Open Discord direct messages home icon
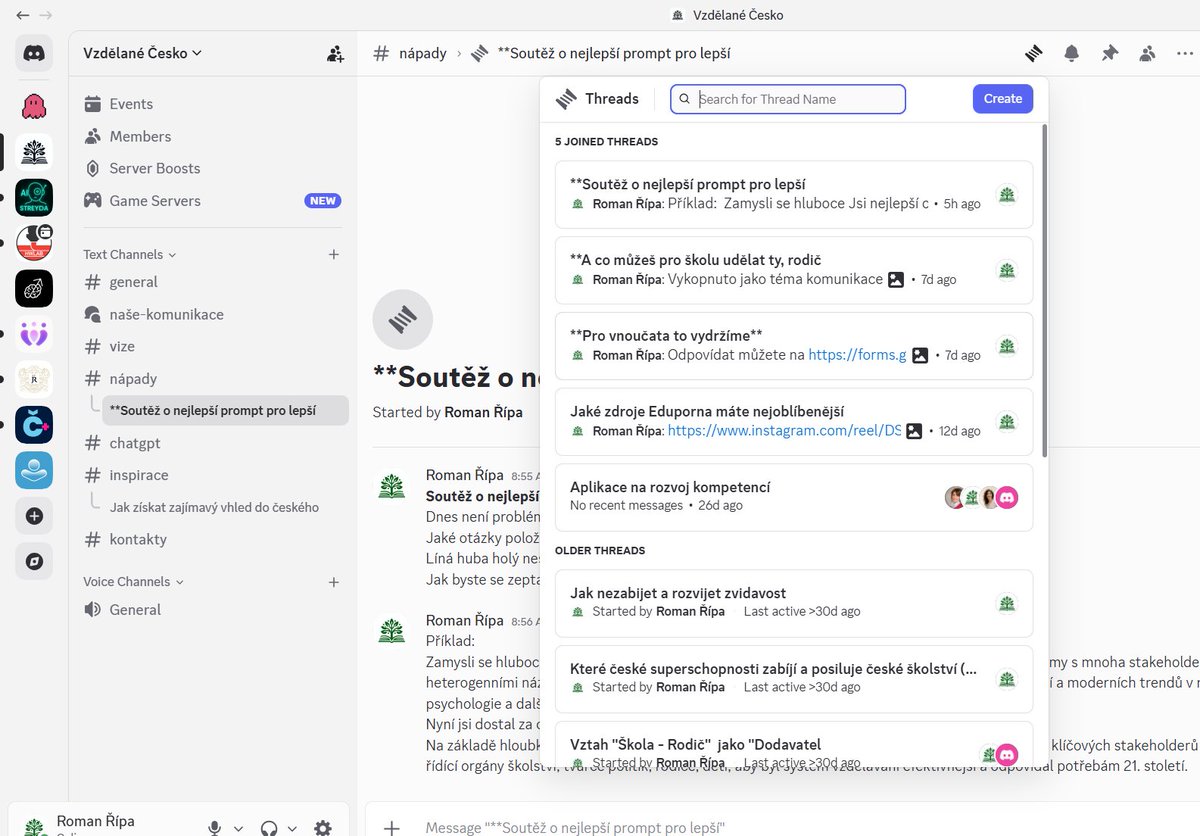1200x836 pixels. (34, 52)
